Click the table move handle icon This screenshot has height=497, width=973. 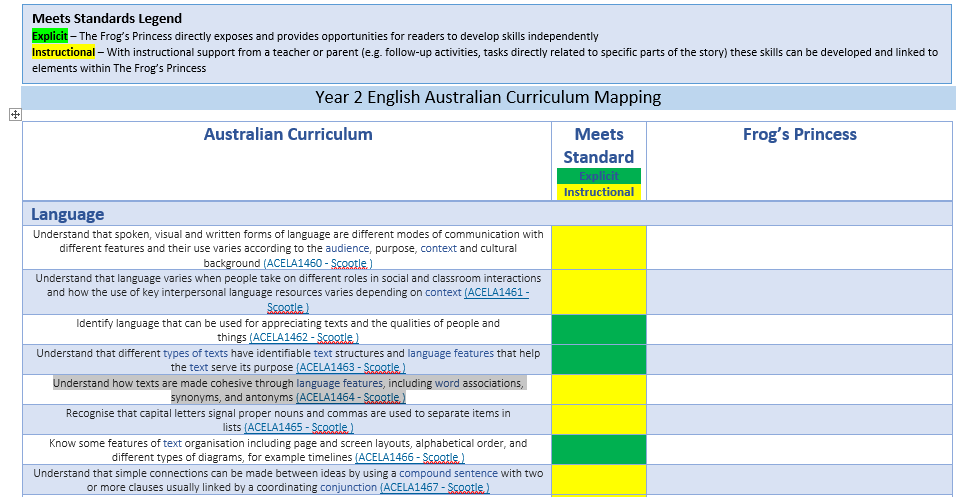(x=16, y=114)
